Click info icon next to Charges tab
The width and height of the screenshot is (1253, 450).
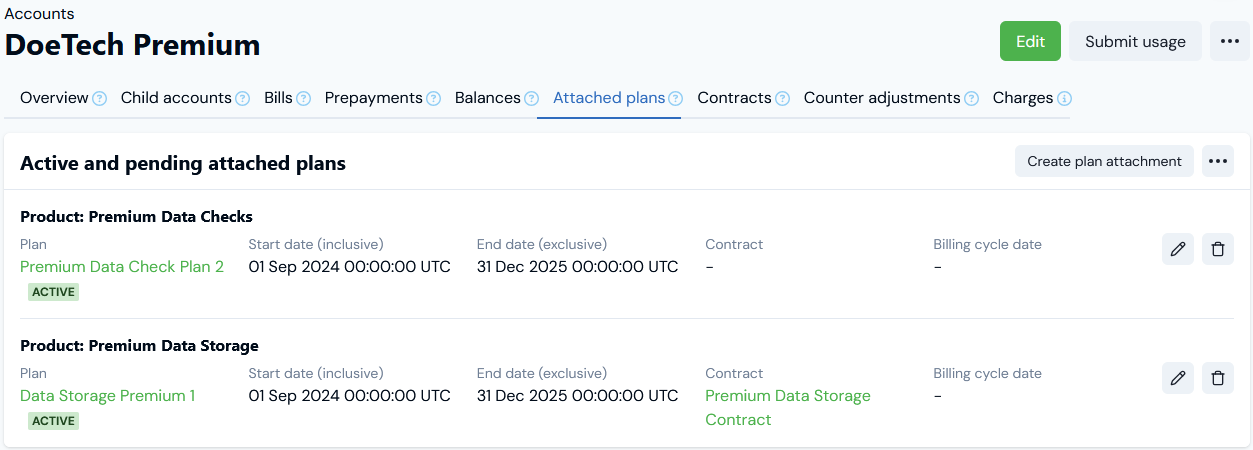[x=1064, y=99]
